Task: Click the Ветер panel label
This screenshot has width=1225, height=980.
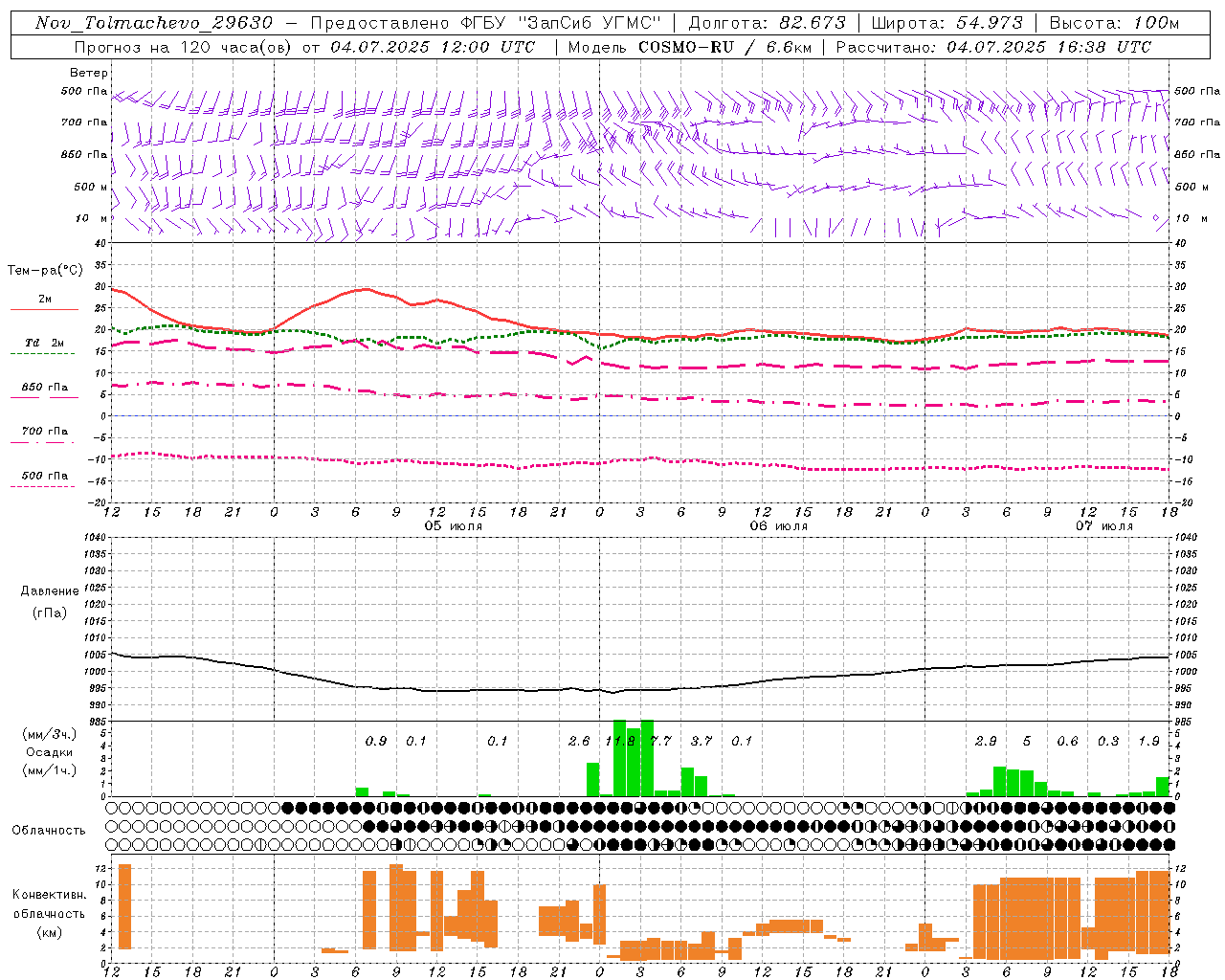Action: [89, 73]
